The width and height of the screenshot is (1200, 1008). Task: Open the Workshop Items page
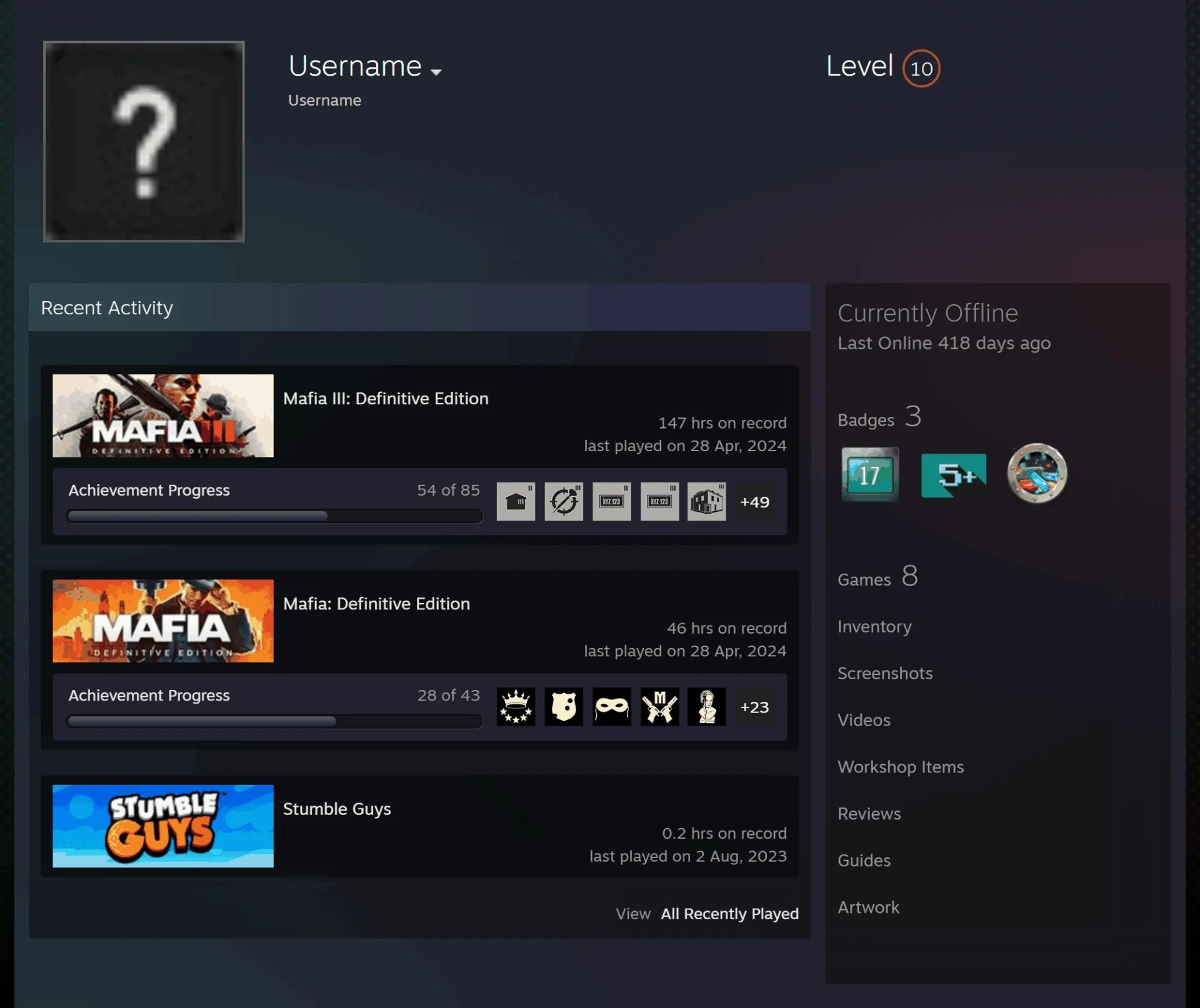[900, 767]
